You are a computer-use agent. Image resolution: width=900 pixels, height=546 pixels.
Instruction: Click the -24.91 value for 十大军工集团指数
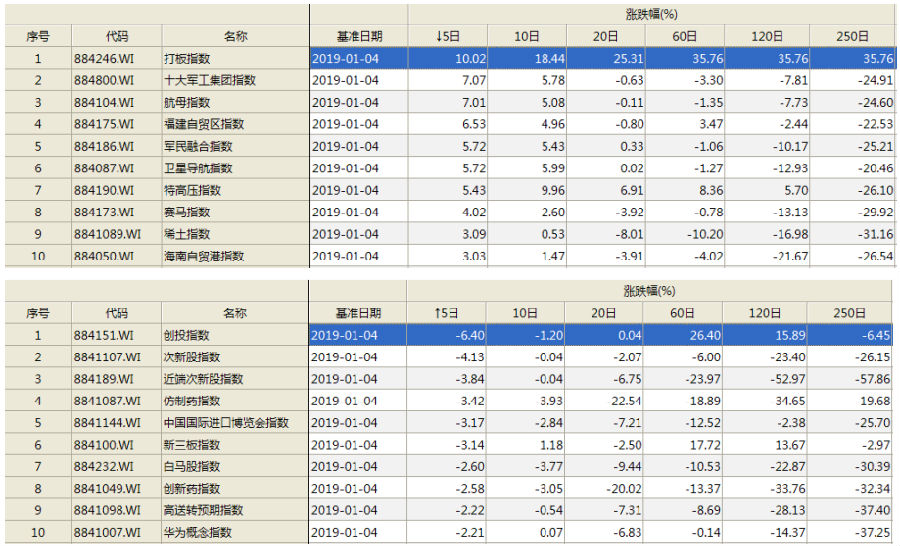[x=876, y=80]
